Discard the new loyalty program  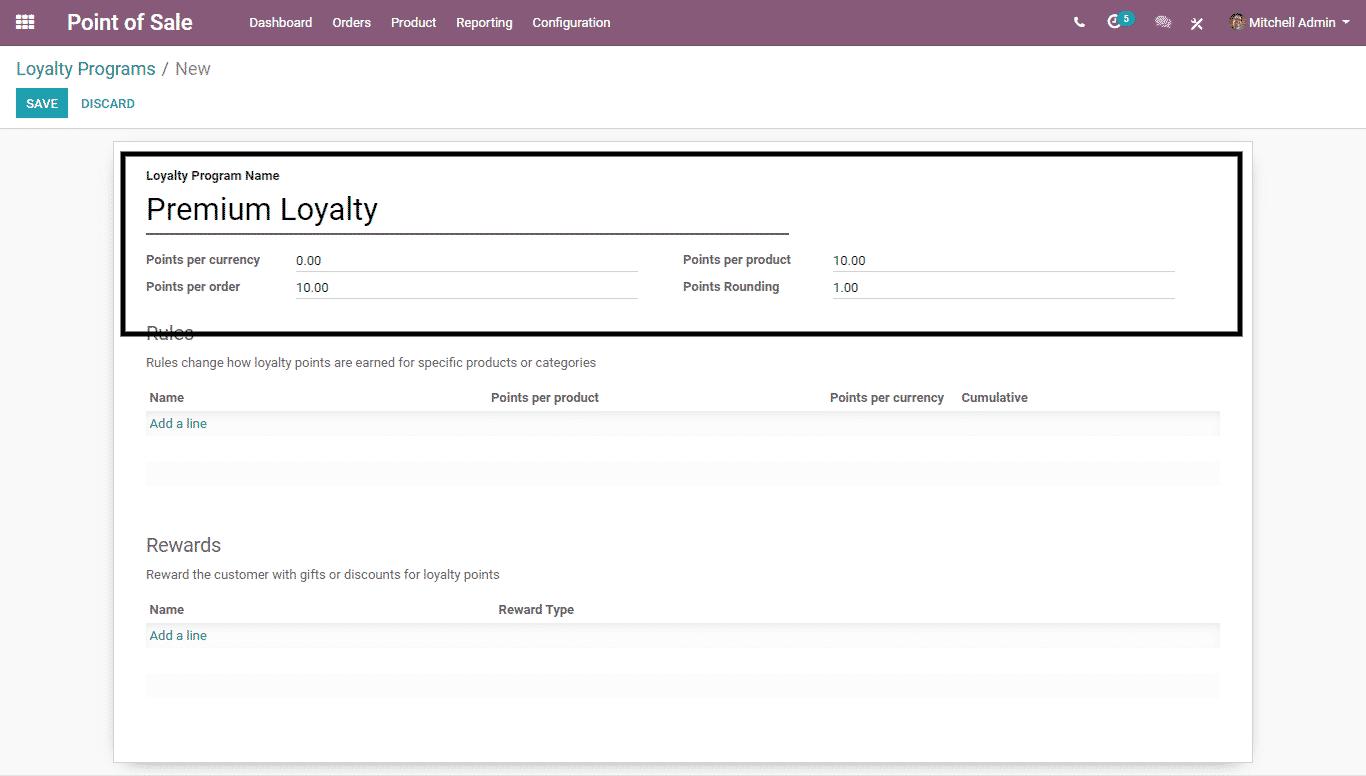coord(108,104)
